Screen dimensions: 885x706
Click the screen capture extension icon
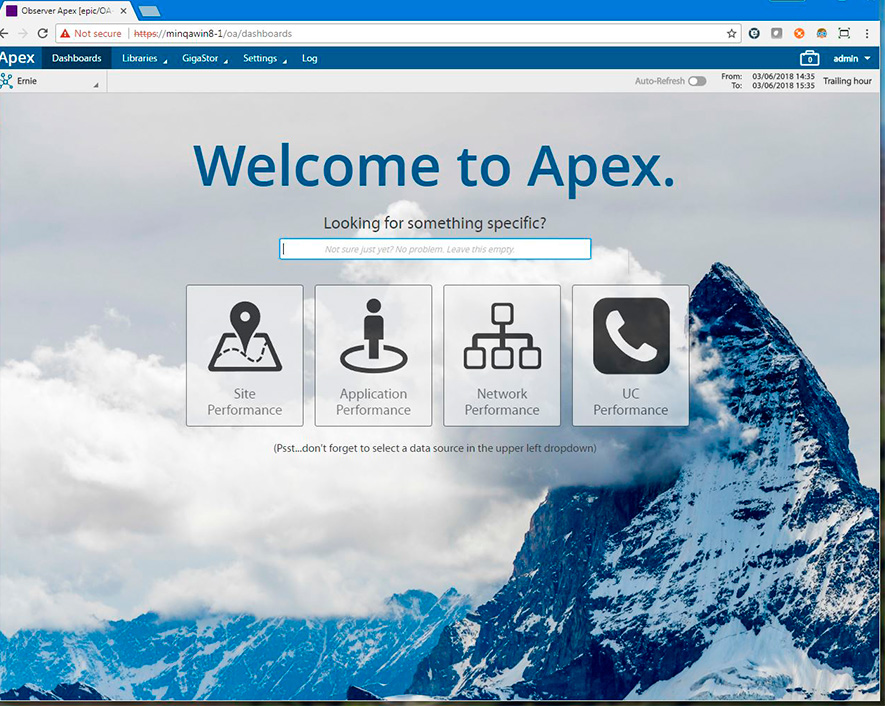[x=844, y=33]
